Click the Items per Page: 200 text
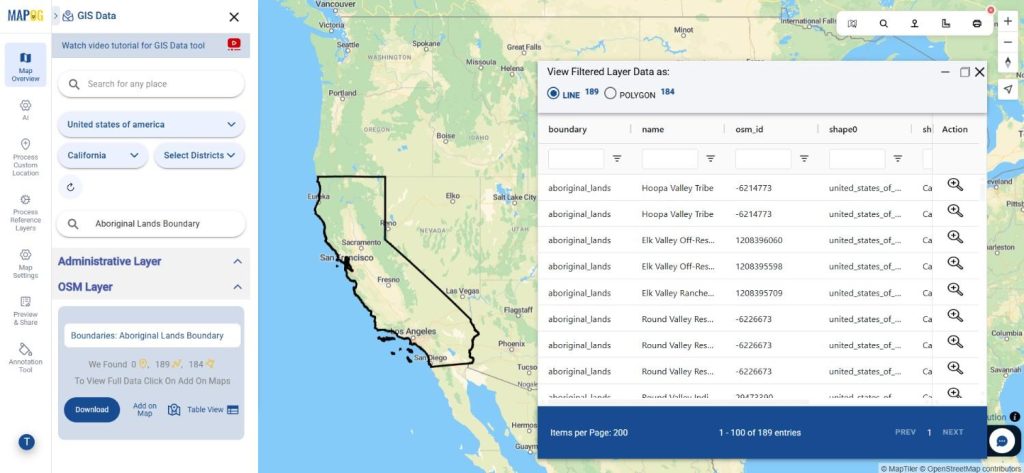This screenshot has height=473, width=1024. 589,432
